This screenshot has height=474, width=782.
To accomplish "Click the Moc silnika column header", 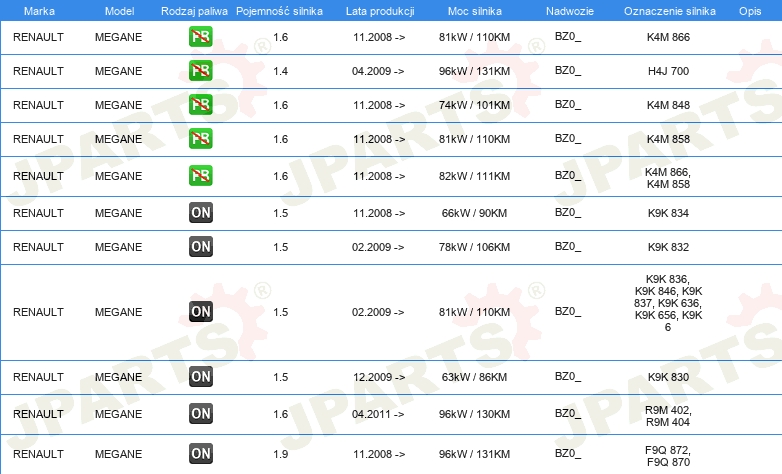I will pyautogui.click(x=475, y=11).
